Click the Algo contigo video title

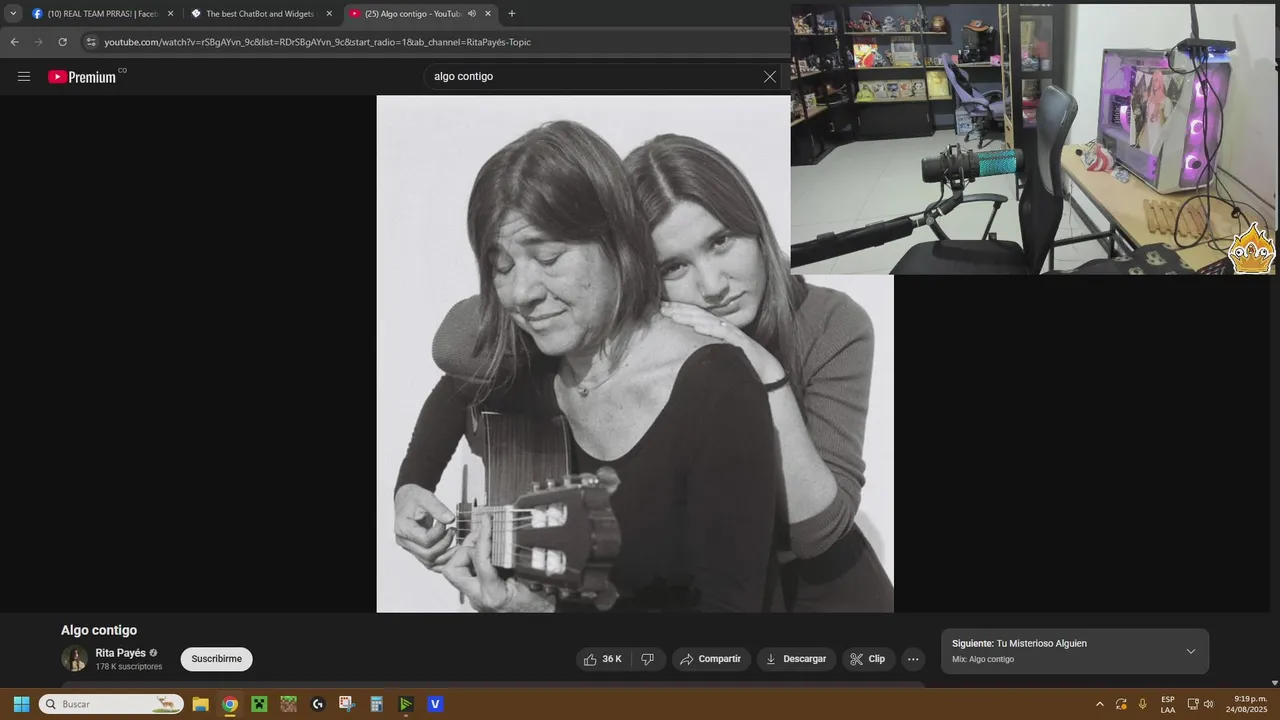tap(99, 630)
